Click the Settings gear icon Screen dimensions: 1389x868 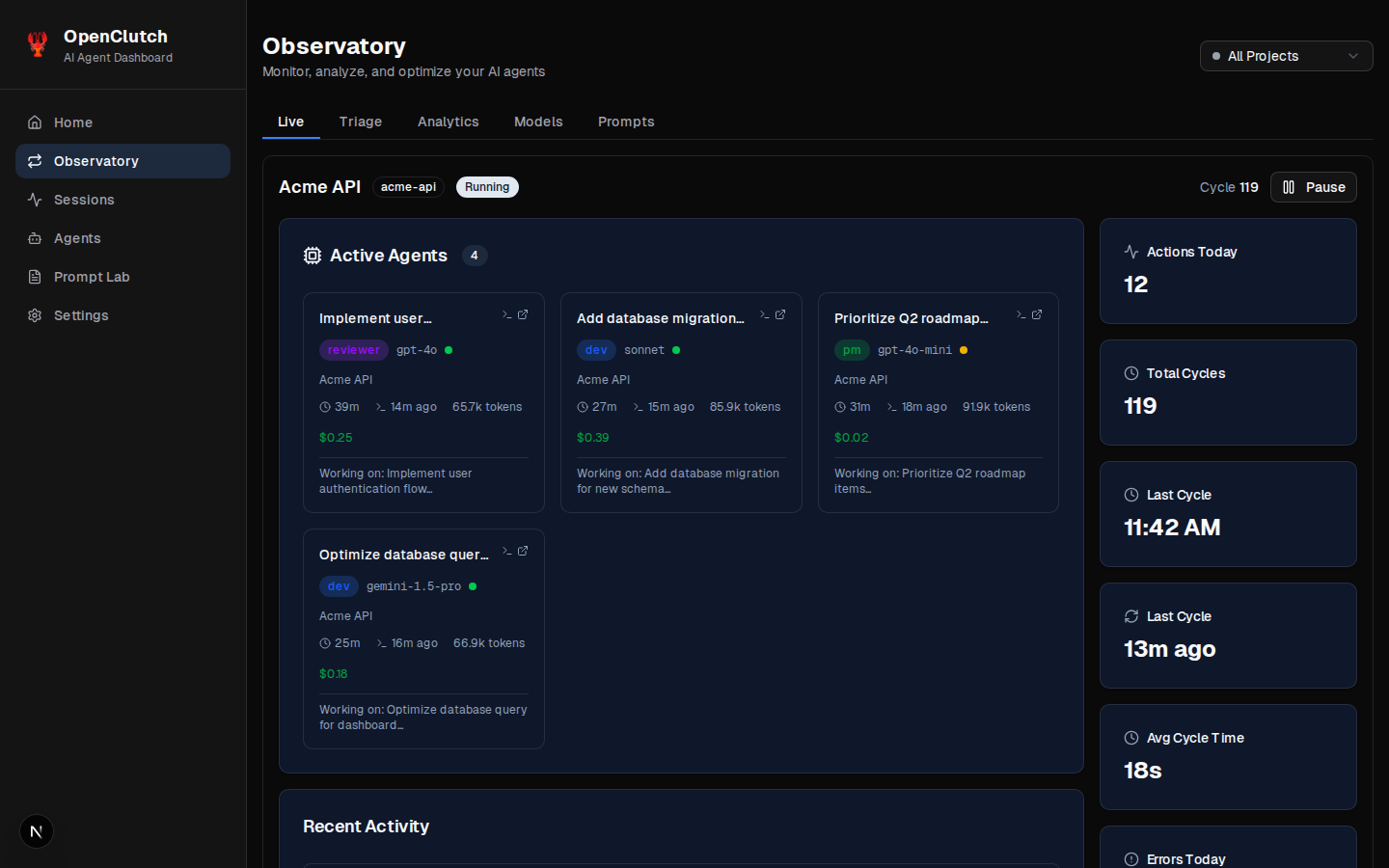point(35,315)
